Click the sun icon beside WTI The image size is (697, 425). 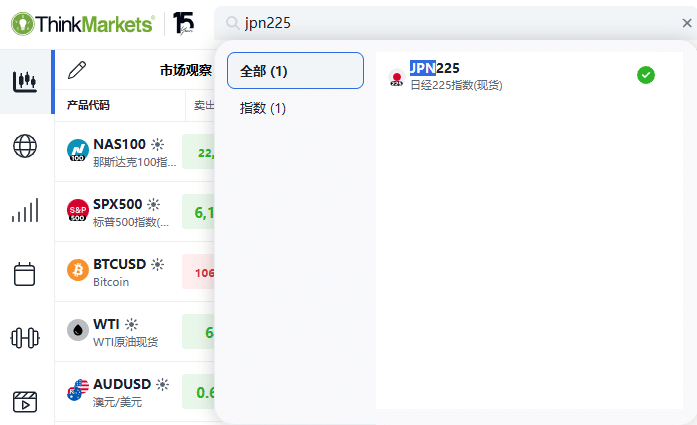(x=132, y=325)
